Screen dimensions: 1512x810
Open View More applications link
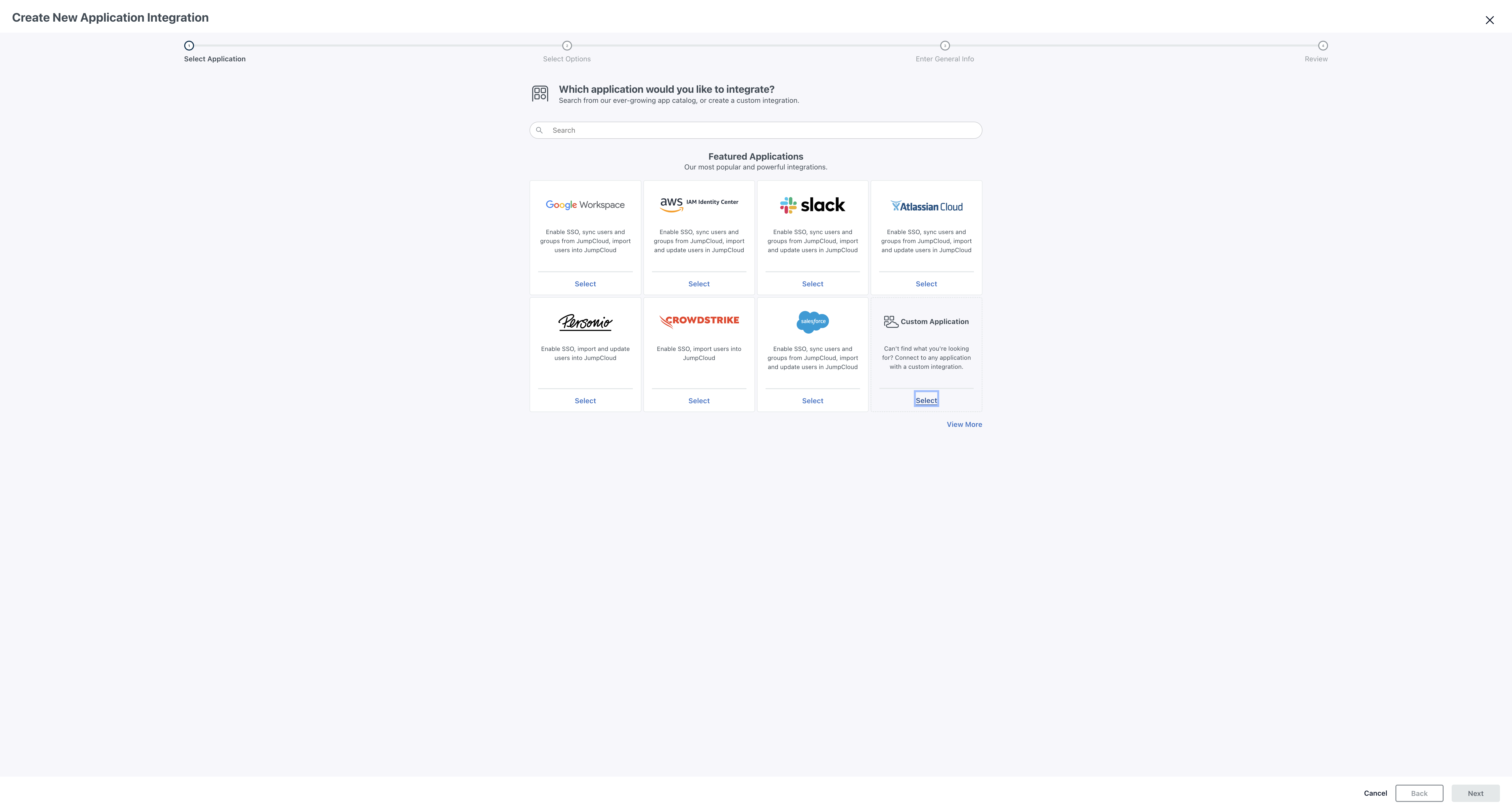(x=964, y=424)
